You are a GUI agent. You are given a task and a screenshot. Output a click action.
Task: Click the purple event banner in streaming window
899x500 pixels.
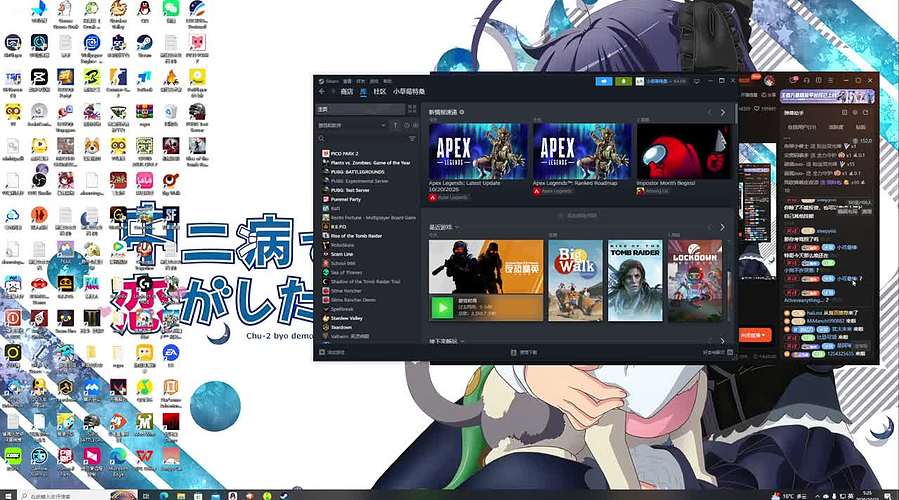[x=826, y=95]
